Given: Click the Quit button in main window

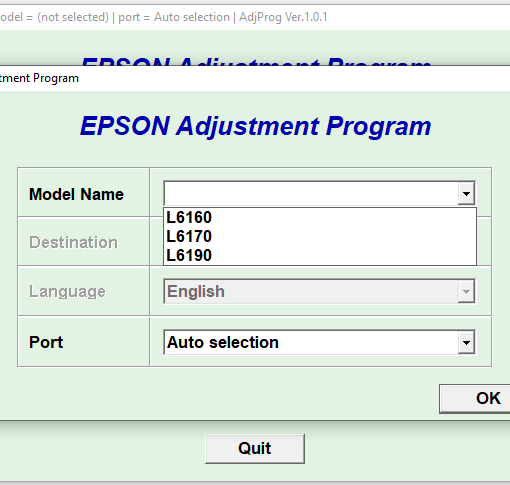Looking at the screenshot, I should [x=255, y=449].
